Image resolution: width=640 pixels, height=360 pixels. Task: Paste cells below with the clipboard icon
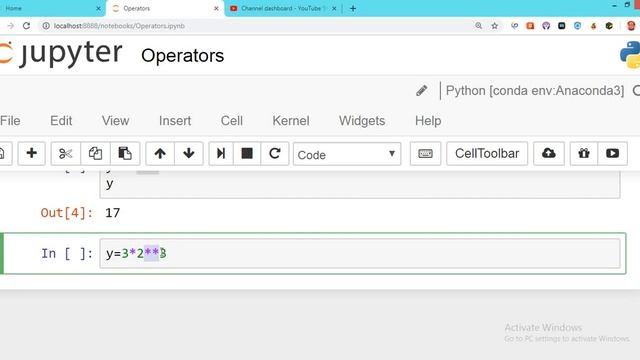(x=125, y=153)
